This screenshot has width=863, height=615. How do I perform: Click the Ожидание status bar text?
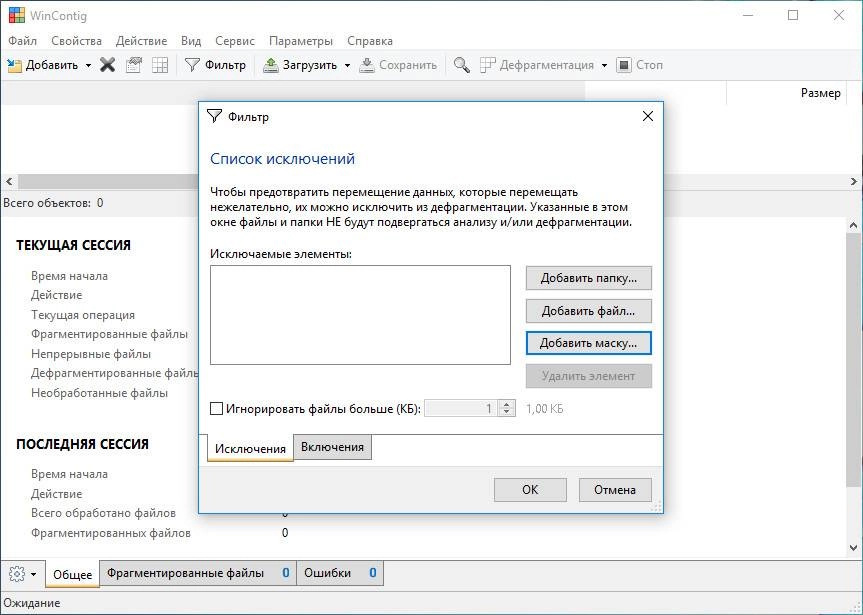[x=32, y=603]
